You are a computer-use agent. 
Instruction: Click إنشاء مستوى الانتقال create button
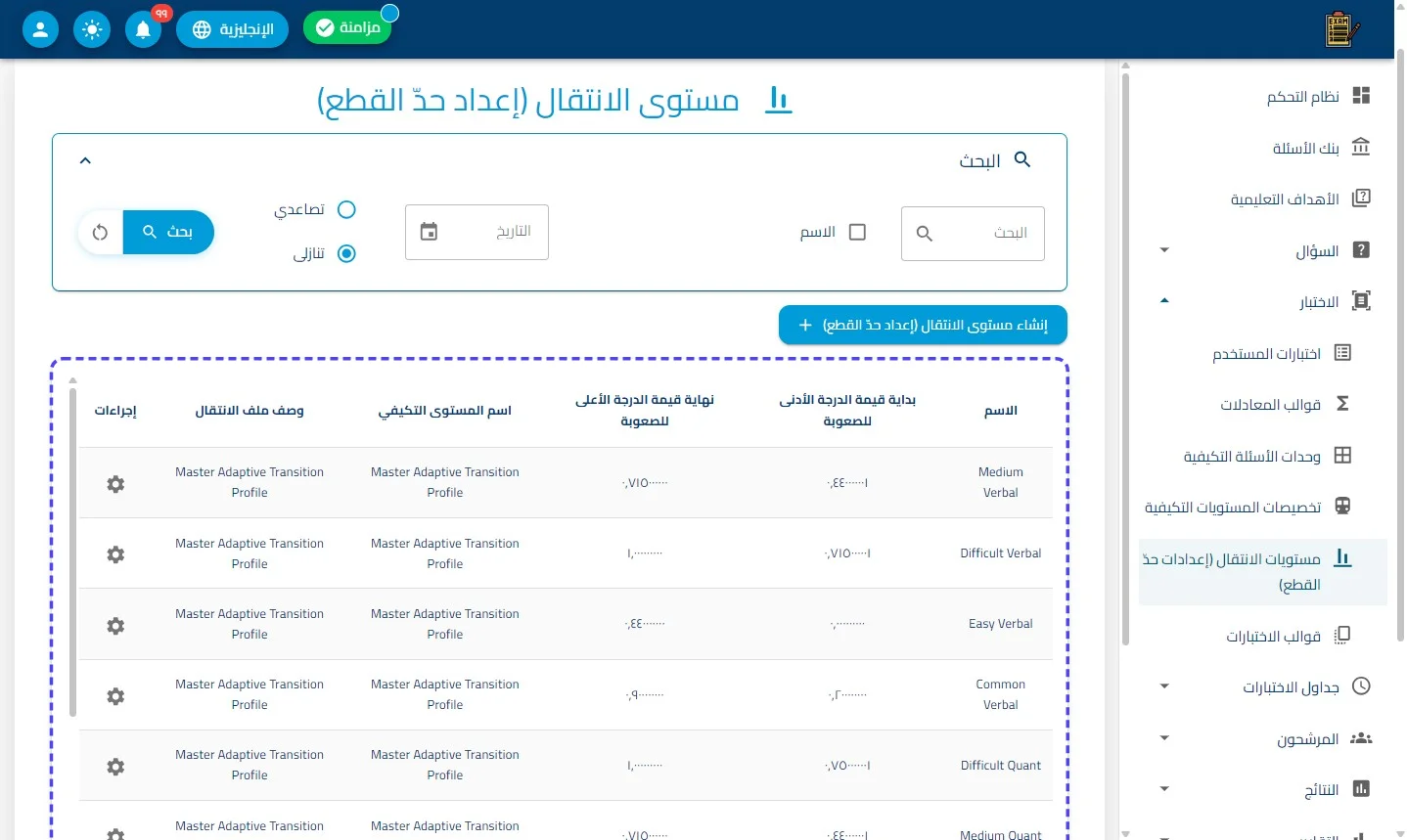click(923, 325)
